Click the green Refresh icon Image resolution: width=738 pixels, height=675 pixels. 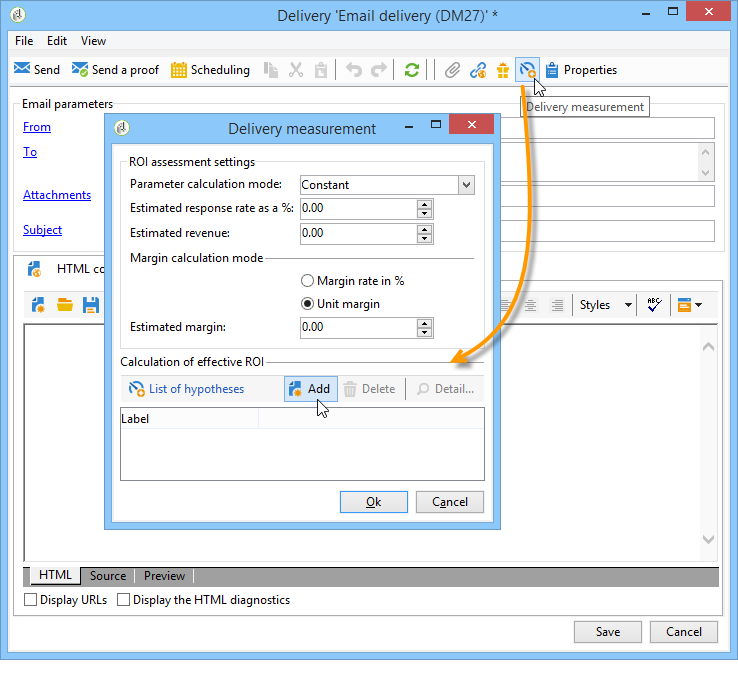tap(412, 70)
